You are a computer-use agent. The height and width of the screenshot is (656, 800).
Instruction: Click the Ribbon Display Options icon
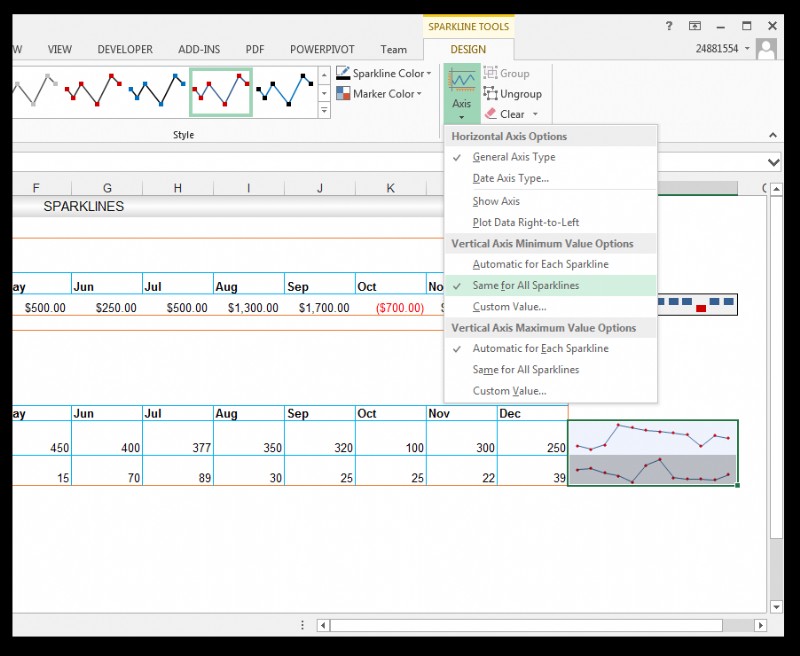tap(694, 26)
